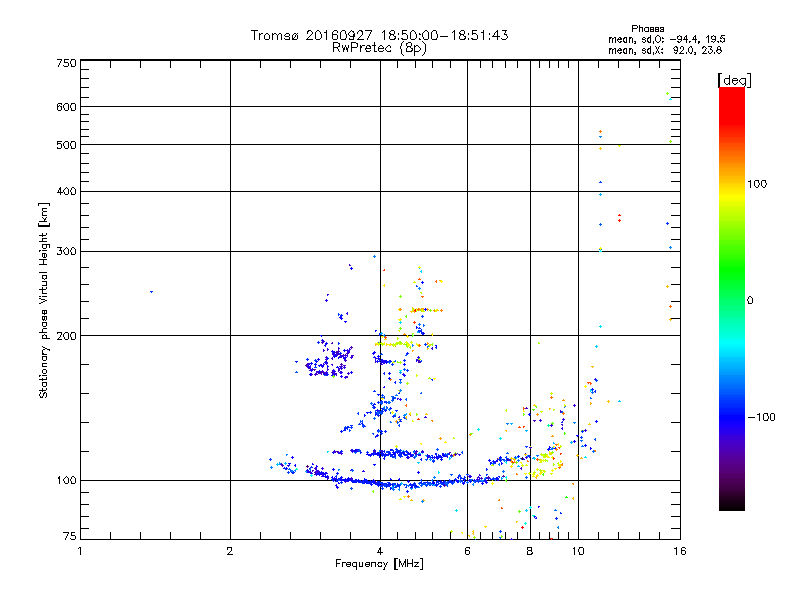800x600 pixels.
Task: Click the x-axis label '10'
Action: (578, 551)
